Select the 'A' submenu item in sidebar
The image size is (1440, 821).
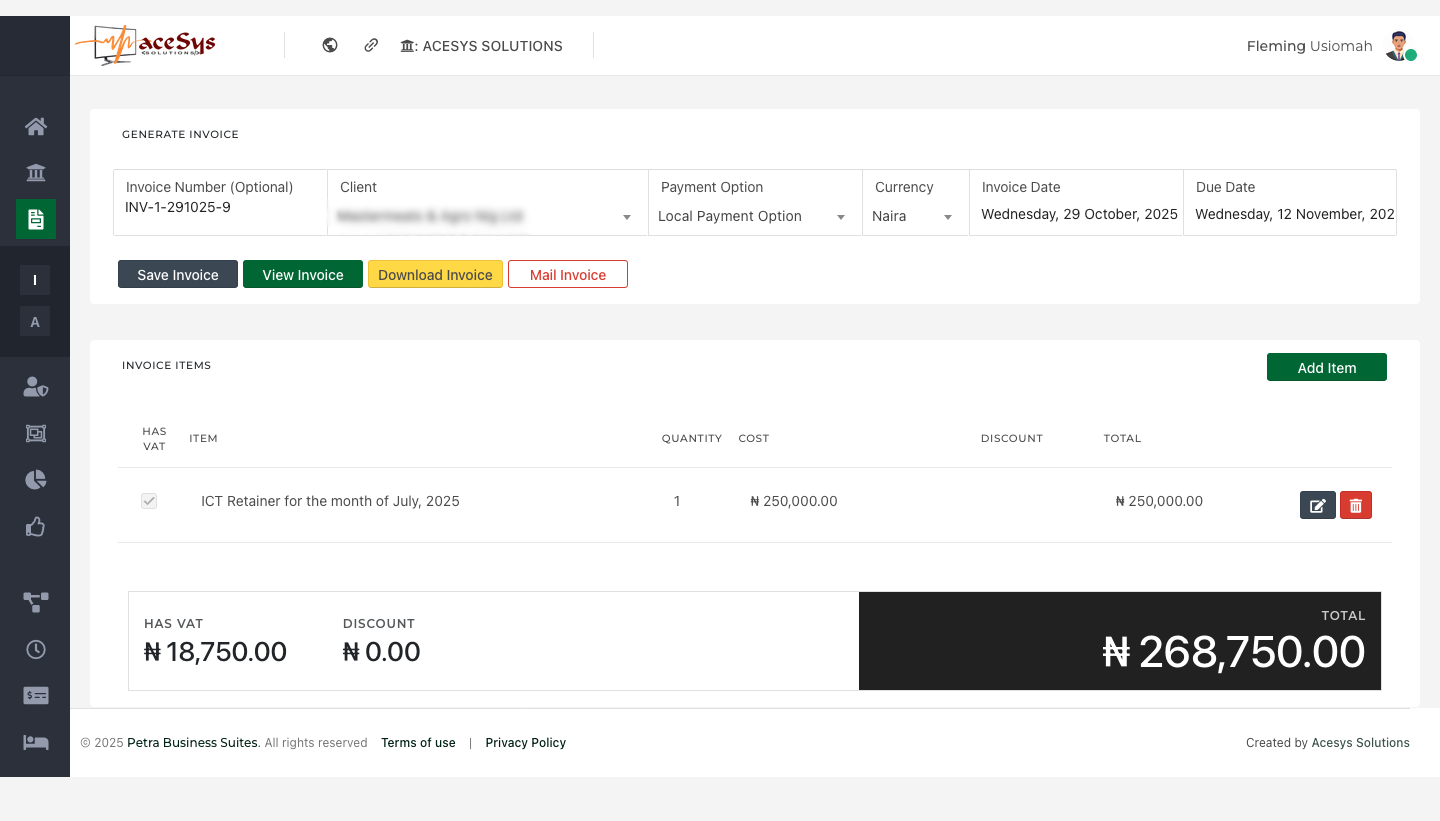point(35,322)
